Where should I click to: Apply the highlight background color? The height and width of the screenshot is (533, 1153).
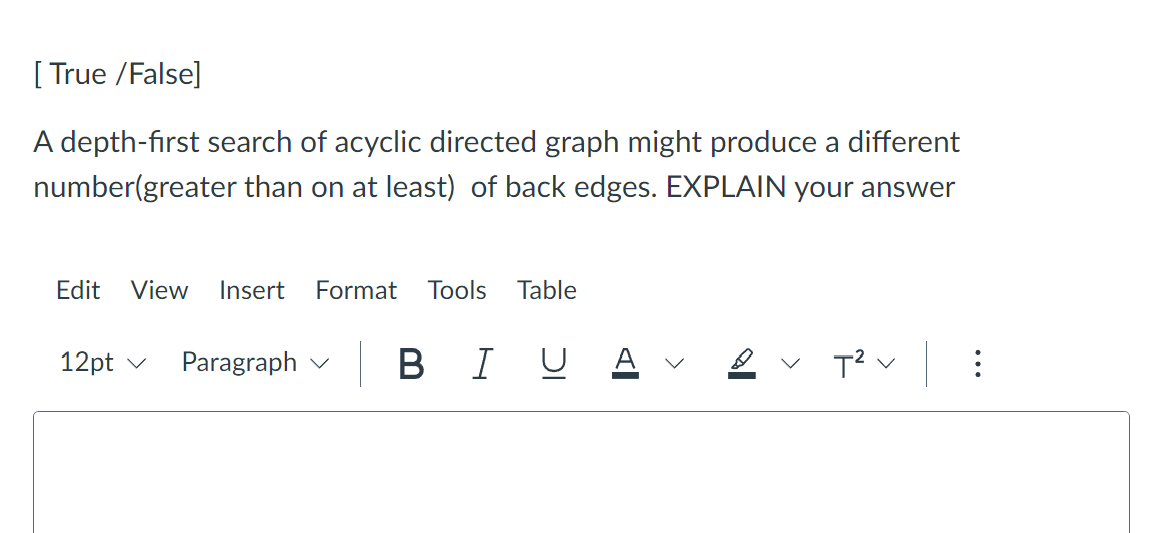741,363
